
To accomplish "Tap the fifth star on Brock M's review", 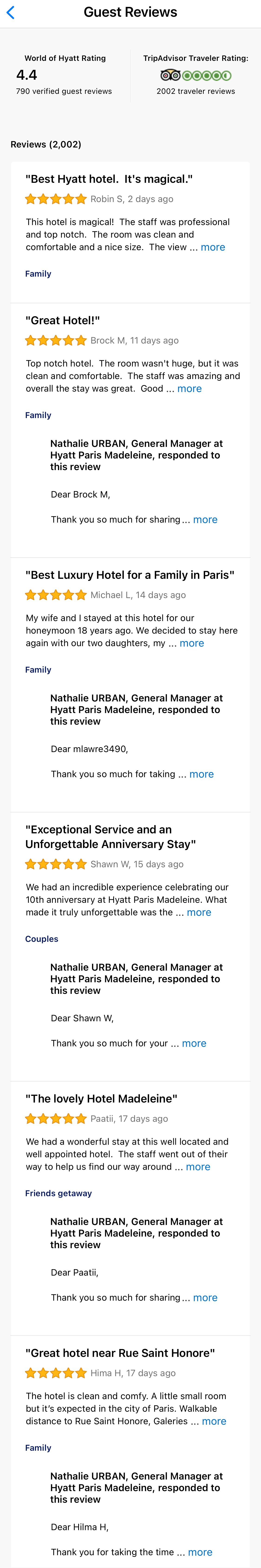I will [82, 340].
